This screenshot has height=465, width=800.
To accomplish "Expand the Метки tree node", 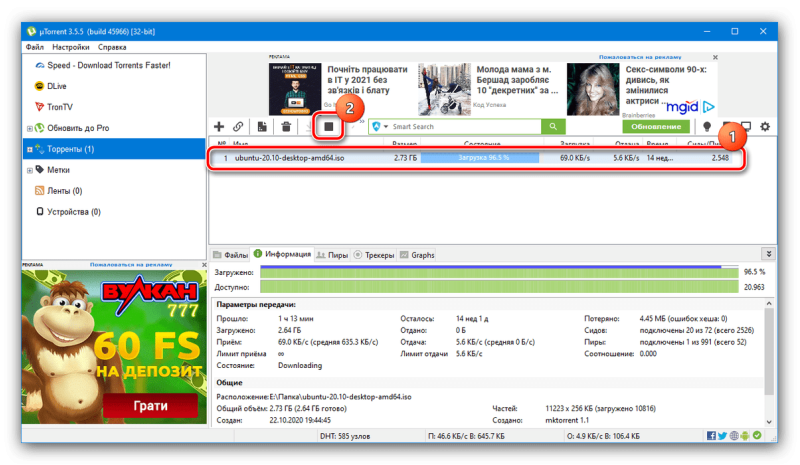I will (30, 170).
